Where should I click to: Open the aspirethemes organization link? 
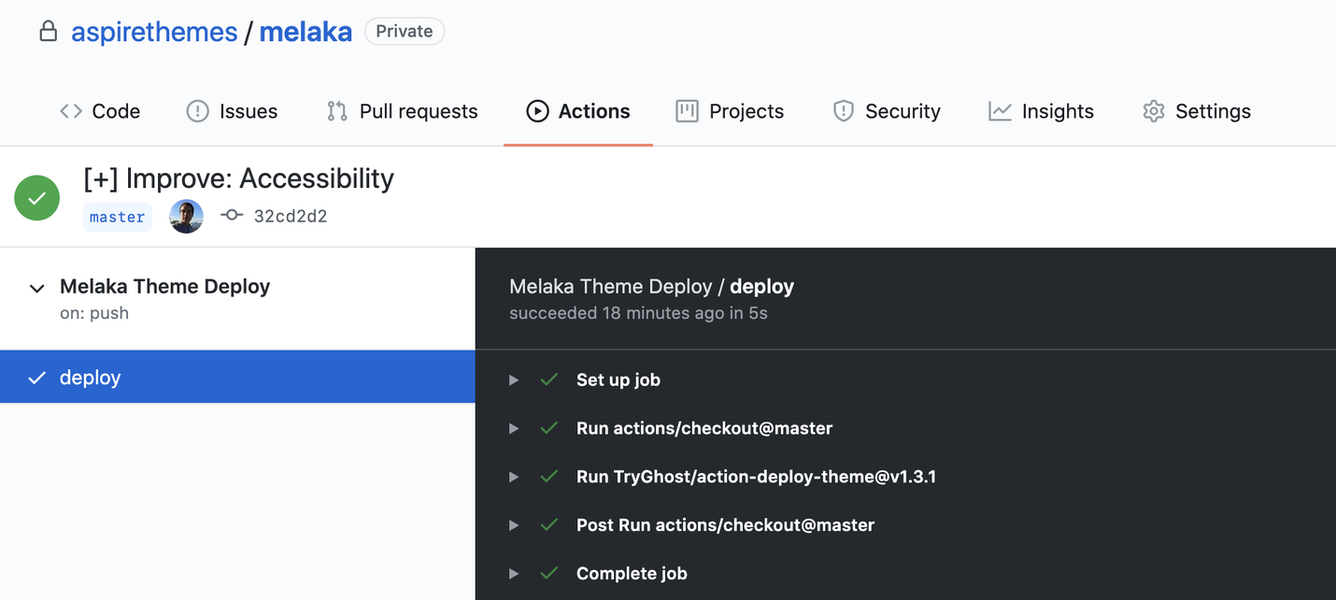pos(154,32)
